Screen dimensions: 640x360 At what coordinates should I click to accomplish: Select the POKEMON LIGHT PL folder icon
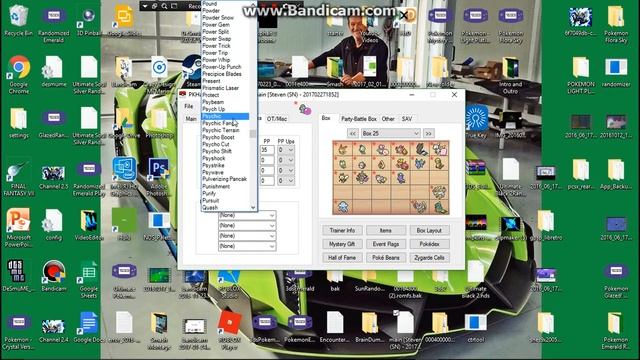[581, 74]
